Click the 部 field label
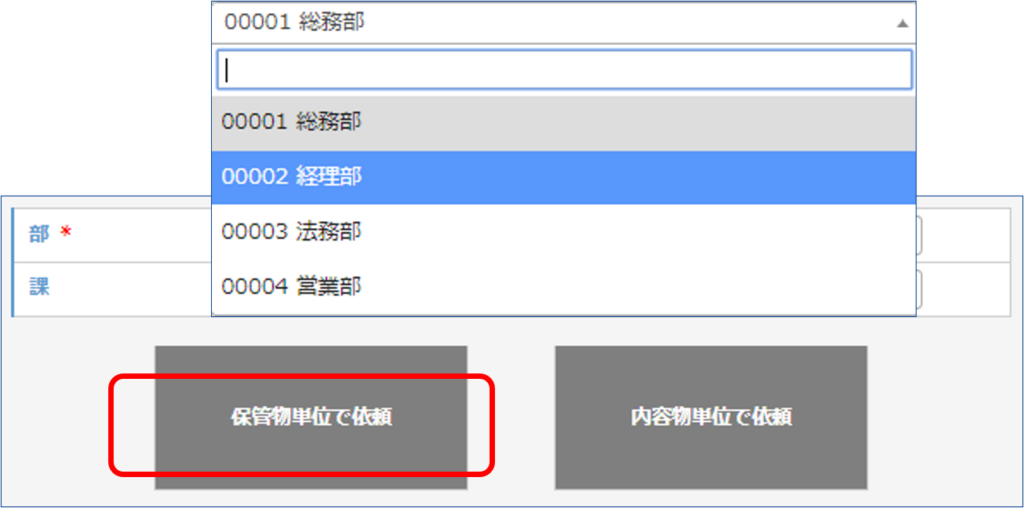 pos(39,235)
